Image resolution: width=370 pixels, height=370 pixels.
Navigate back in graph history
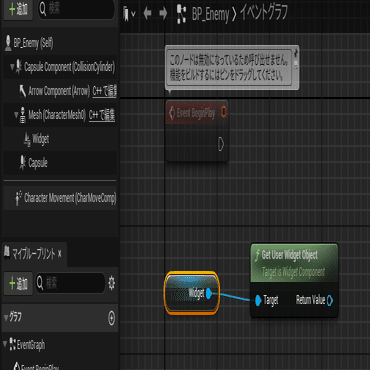[147, 14]
